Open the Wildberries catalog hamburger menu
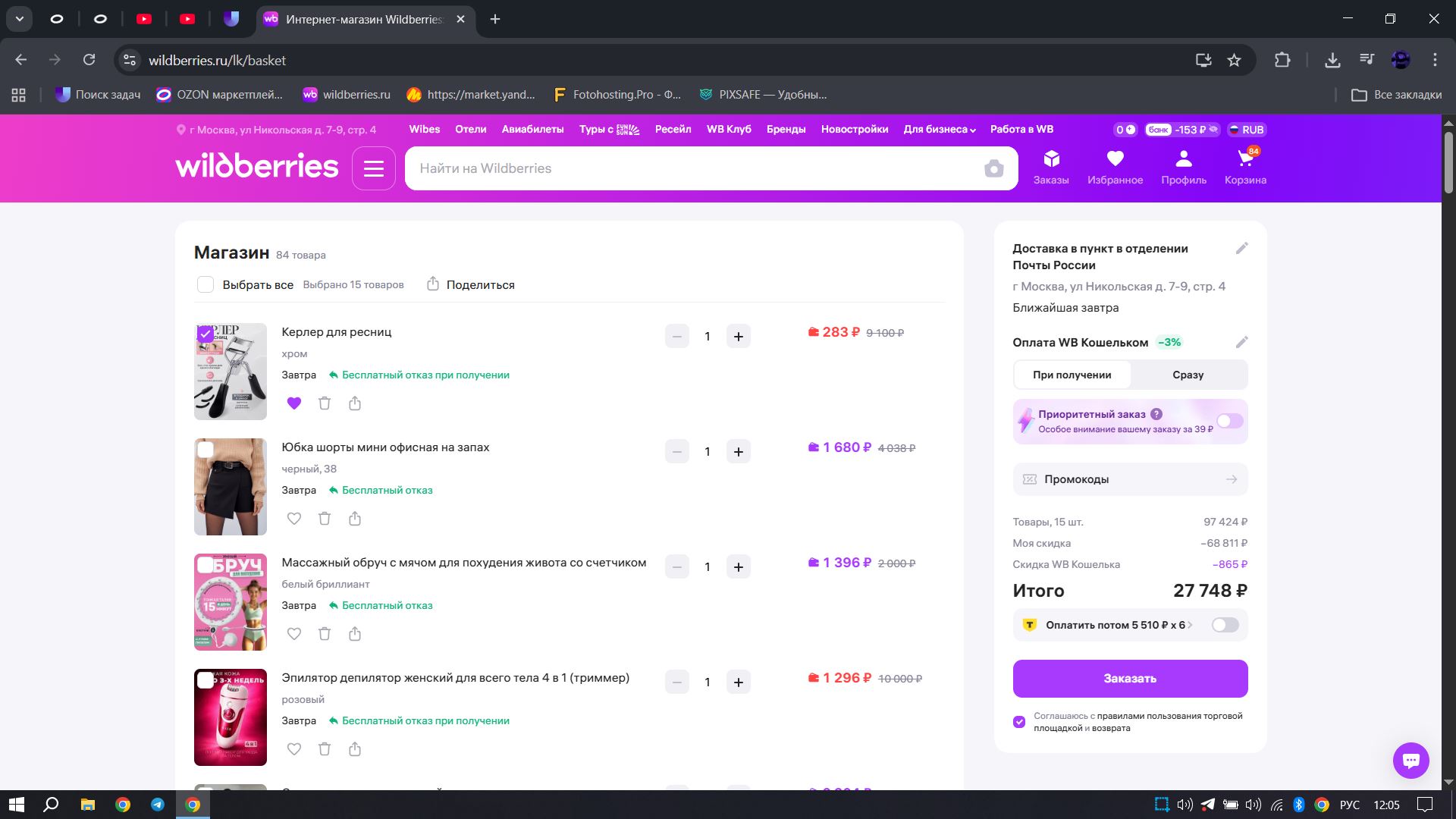Viewport: 1456px width, 819px height. [x=373, y=168]
